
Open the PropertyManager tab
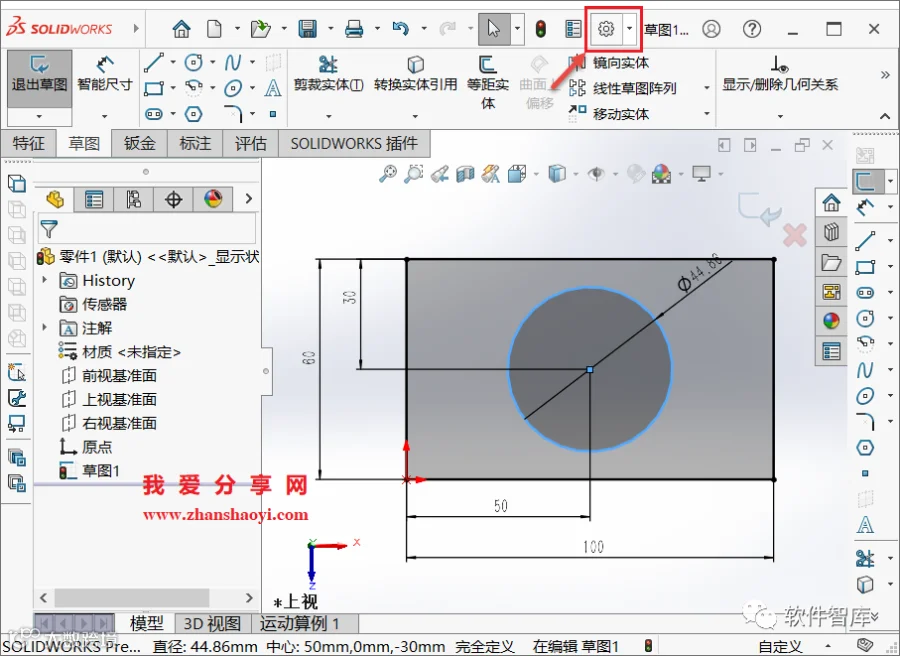pyautogui.click(x=94, y=199)
